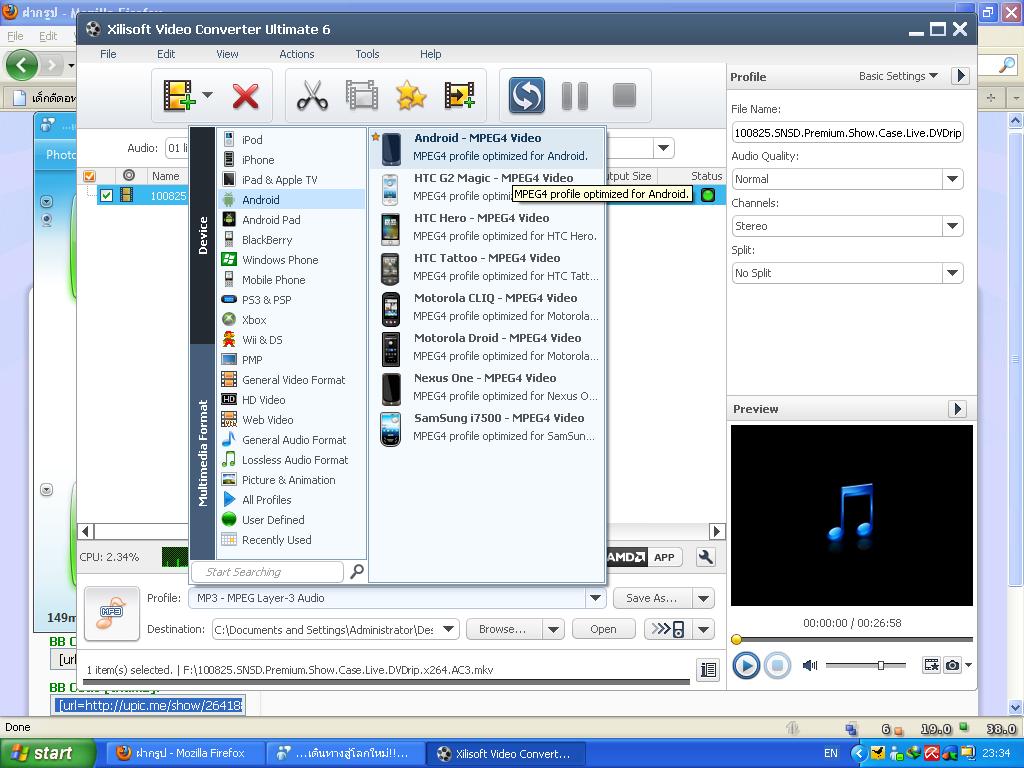The height and width of the screenshot is (768, 1024).
Task: Select the Recently Used profiles category
Action: click(x=291, y=540)
